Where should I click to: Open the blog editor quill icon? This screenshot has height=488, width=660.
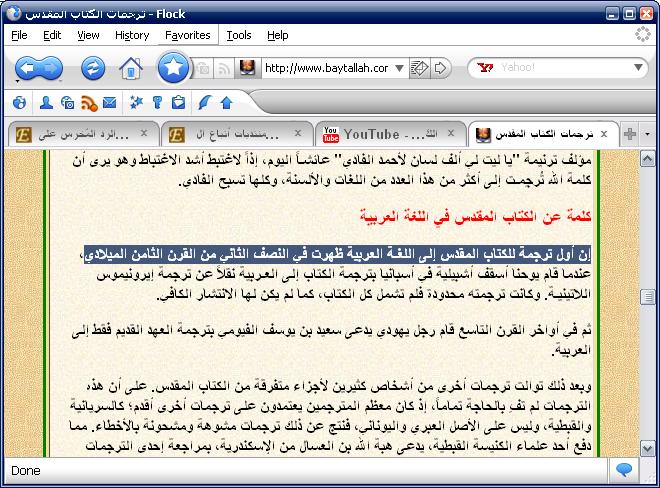[x=205, y=102]
